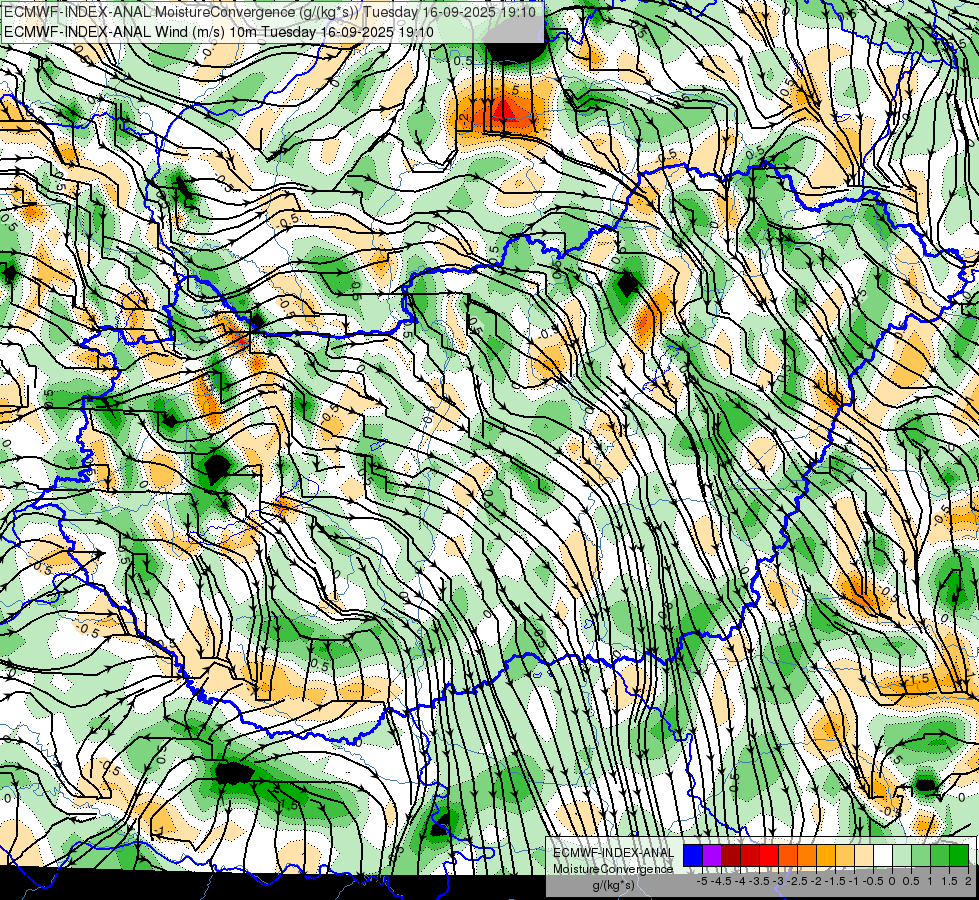
Task: Click the '2' tick label at legend end
Action: 968,881
